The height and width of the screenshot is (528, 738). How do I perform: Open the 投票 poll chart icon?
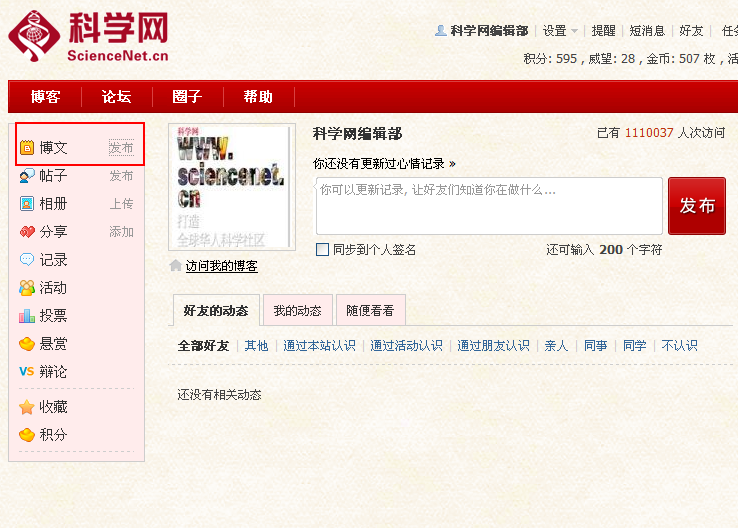coord(27,316)
